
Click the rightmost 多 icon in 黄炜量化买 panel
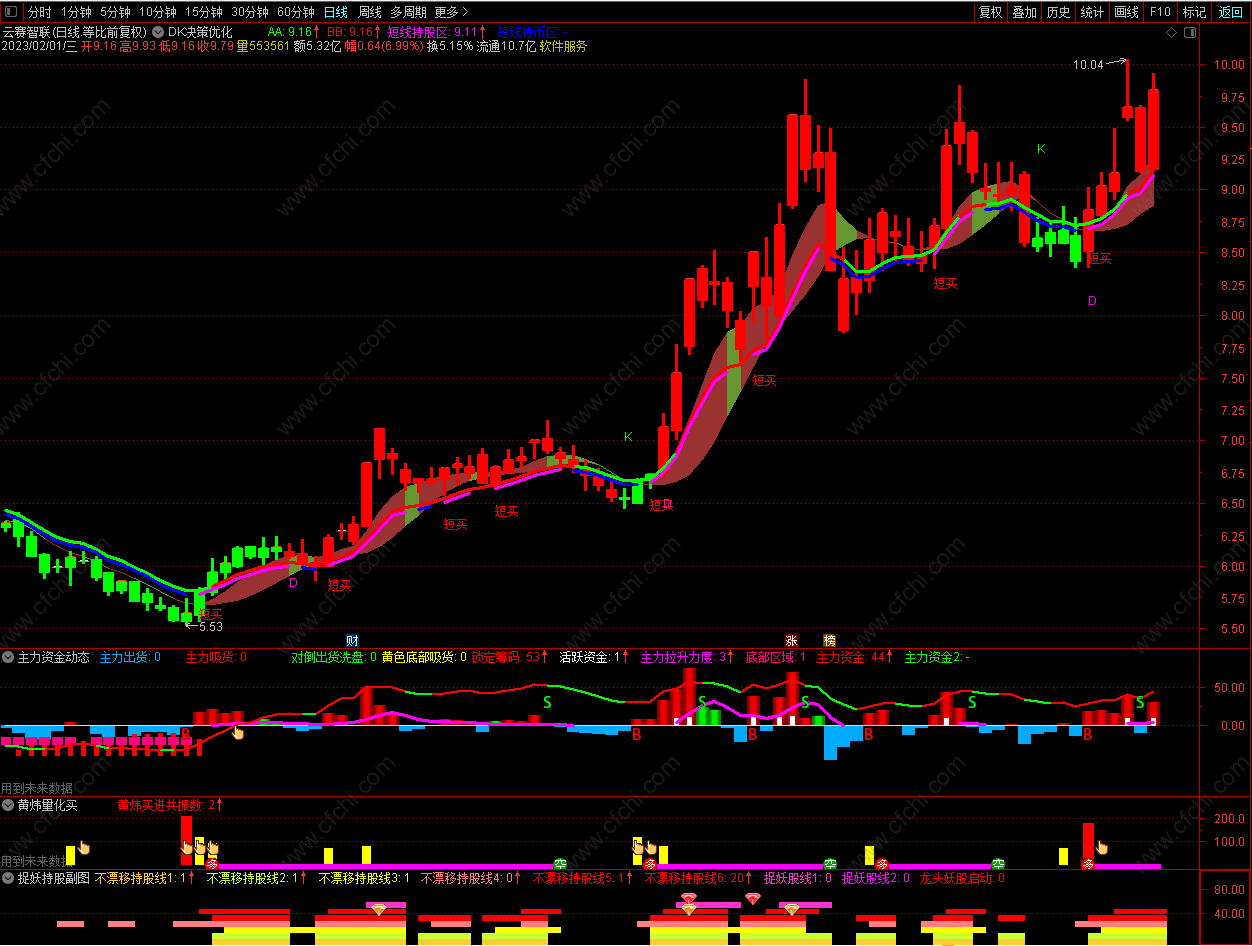[x=1088, y=864]
